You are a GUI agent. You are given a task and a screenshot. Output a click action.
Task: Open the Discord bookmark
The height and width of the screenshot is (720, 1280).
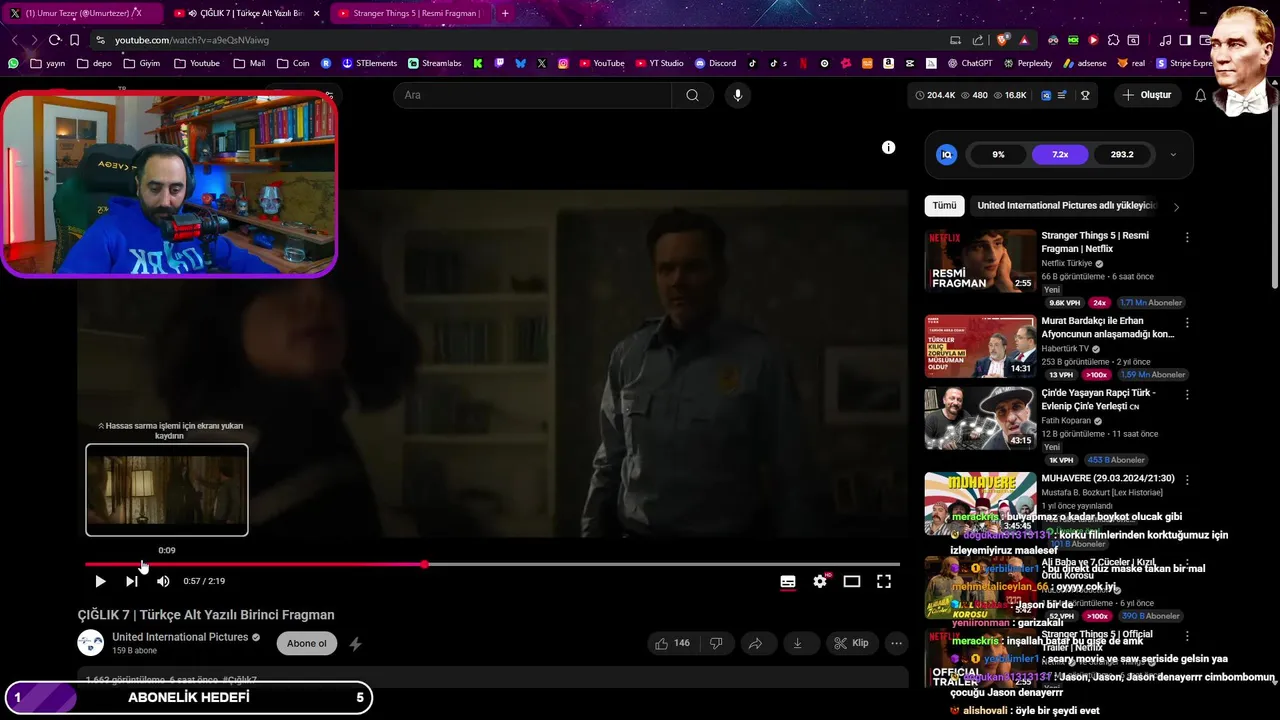click(715, 63)
